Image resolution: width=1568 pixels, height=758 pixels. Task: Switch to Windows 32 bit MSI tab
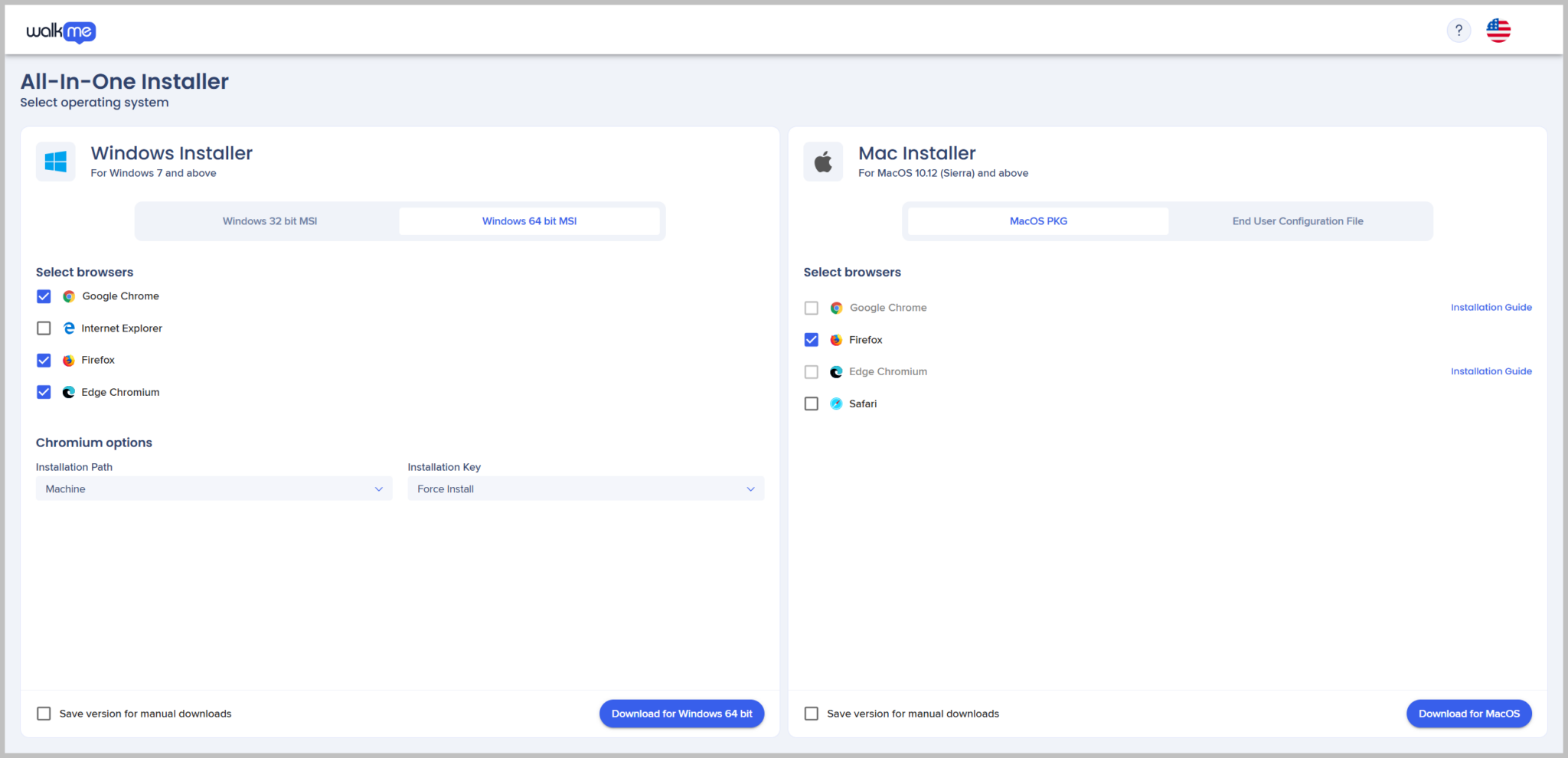269,221
